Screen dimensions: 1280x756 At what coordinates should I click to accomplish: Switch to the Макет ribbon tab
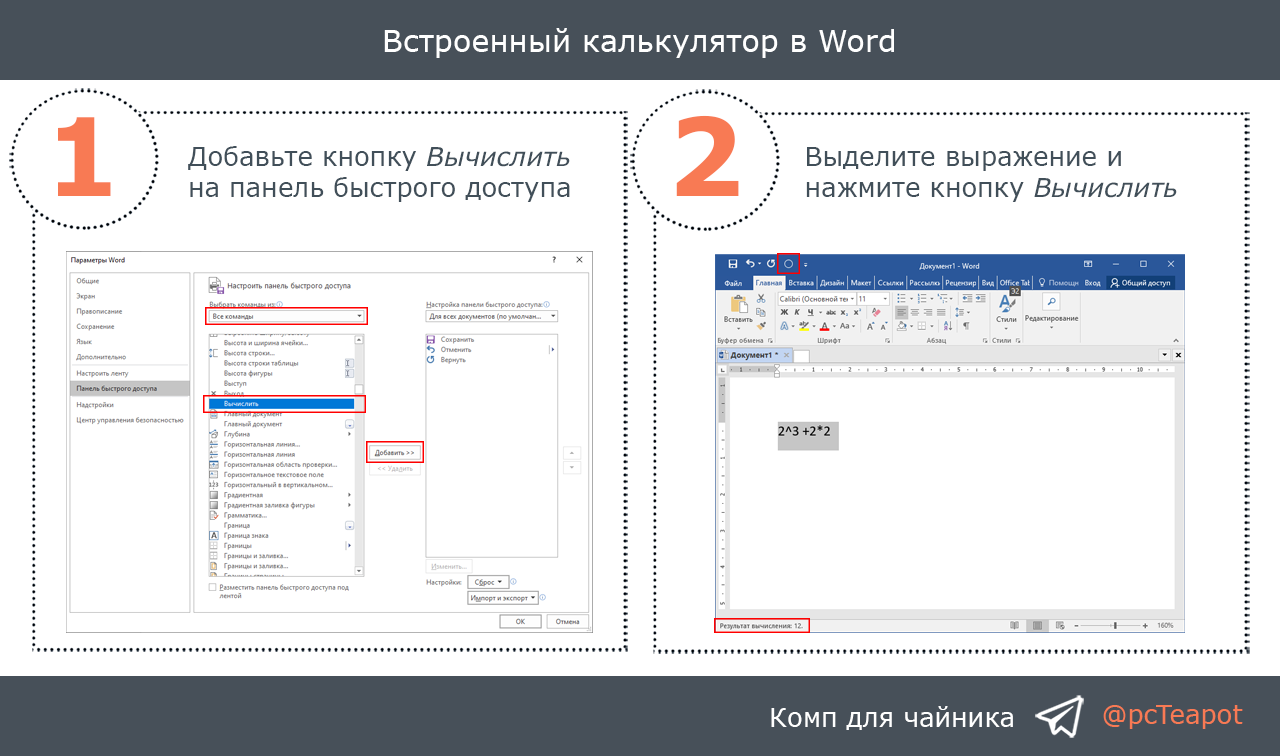click(x=861, y=283)
